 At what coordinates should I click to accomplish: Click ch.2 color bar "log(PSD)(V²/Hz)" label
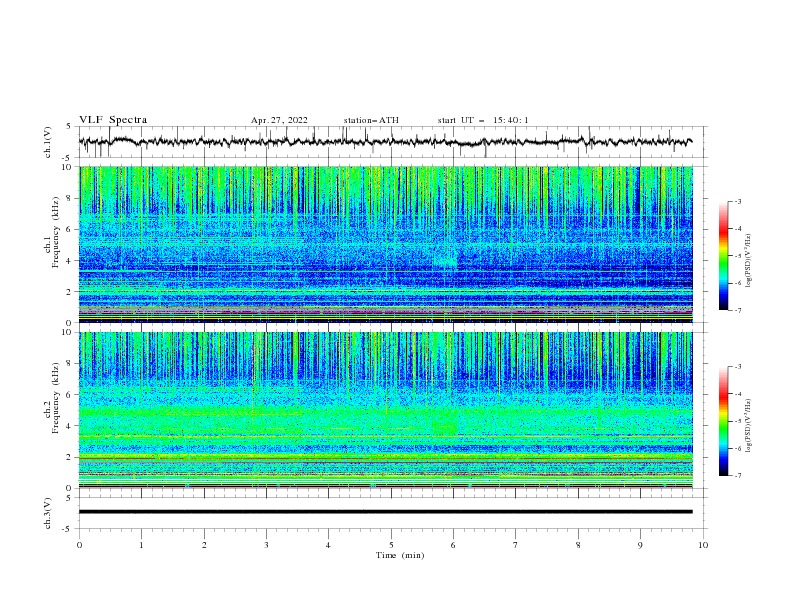[749, 426]
